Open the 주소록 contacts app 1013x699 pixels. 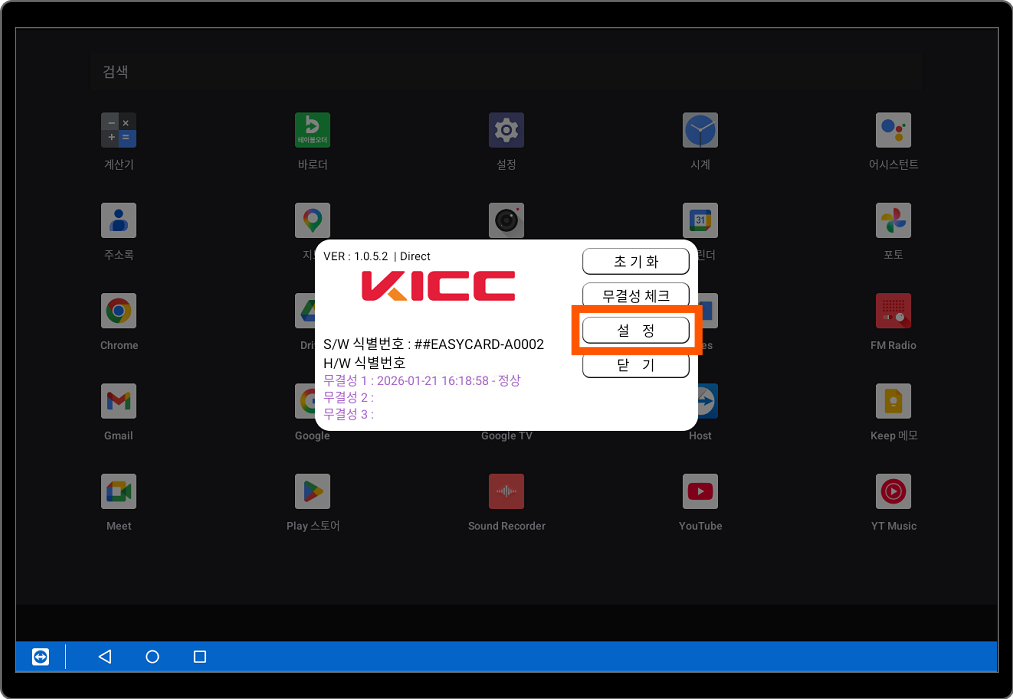[118, 220]
